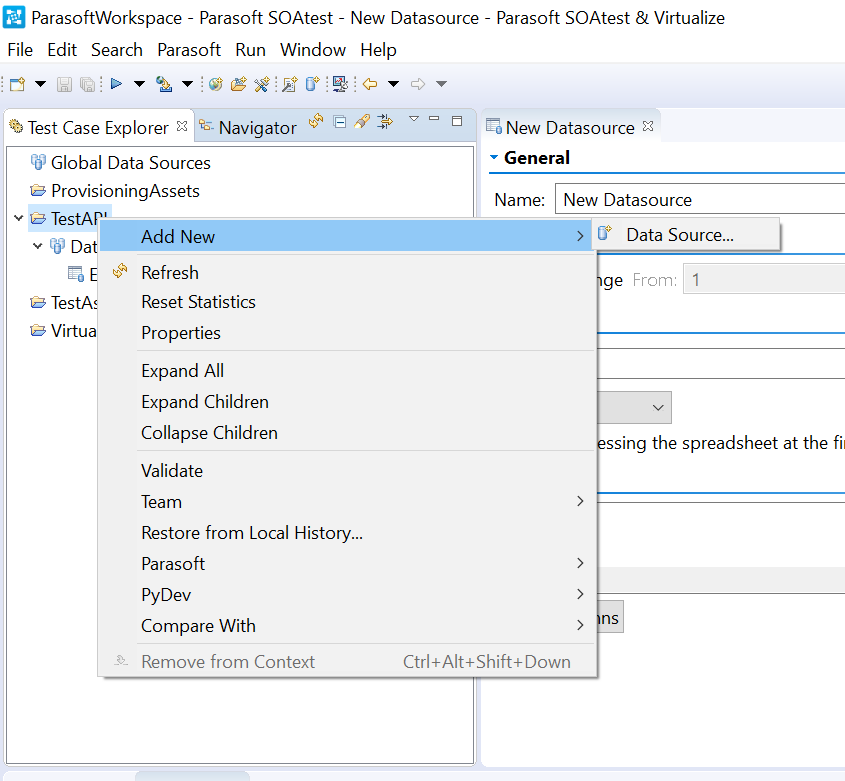Viewport: 845px width, 781px height.
Task: Click the Collapse All icon in explorer header
Action: tap(340, 122)
